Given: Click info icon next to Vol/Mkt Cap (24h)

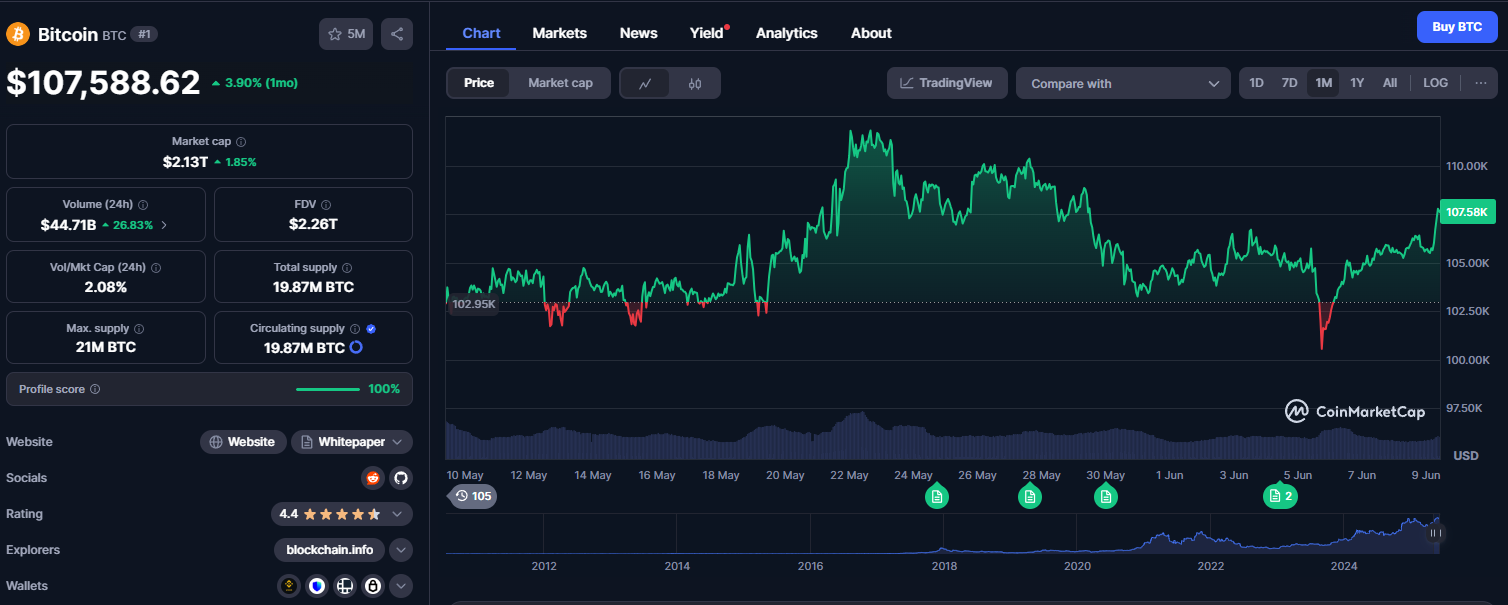Looking at the screenshot, I should tap(156, 268).
